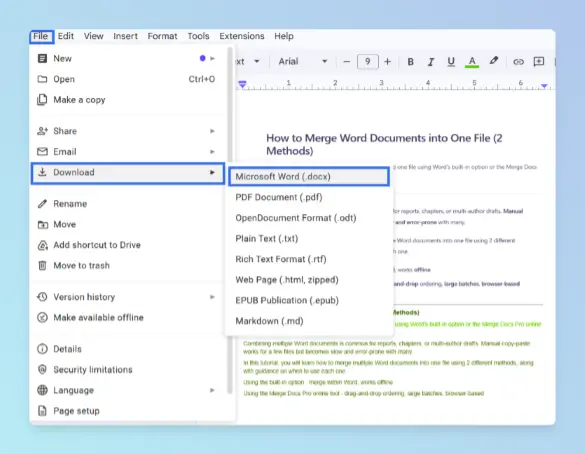Screen dimensions: 585x454
Task: Open the Tools menu
Action: point(198,36)
